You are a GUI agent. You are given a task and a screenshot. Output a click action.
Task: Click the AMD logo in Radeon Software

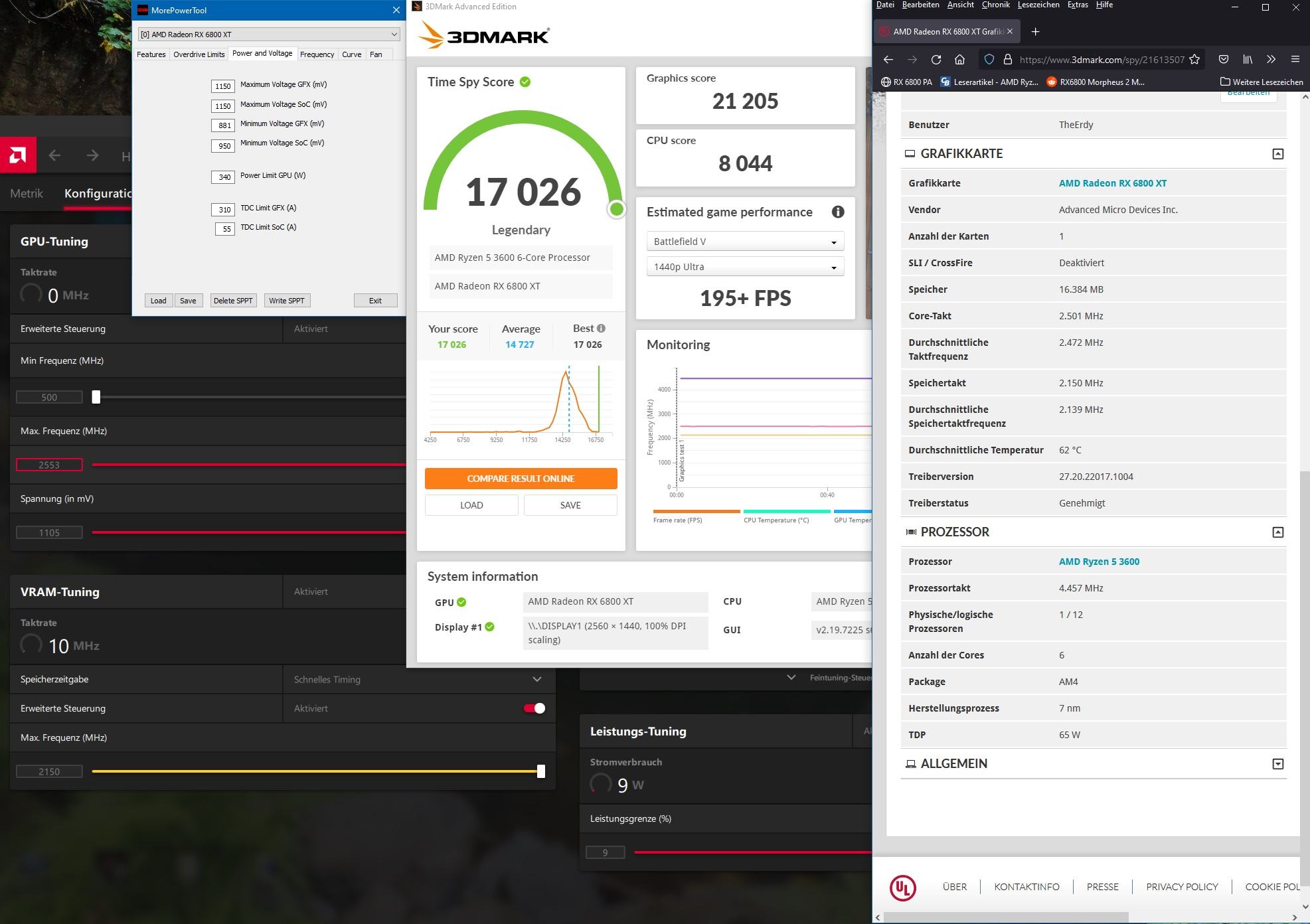point(18,155)
